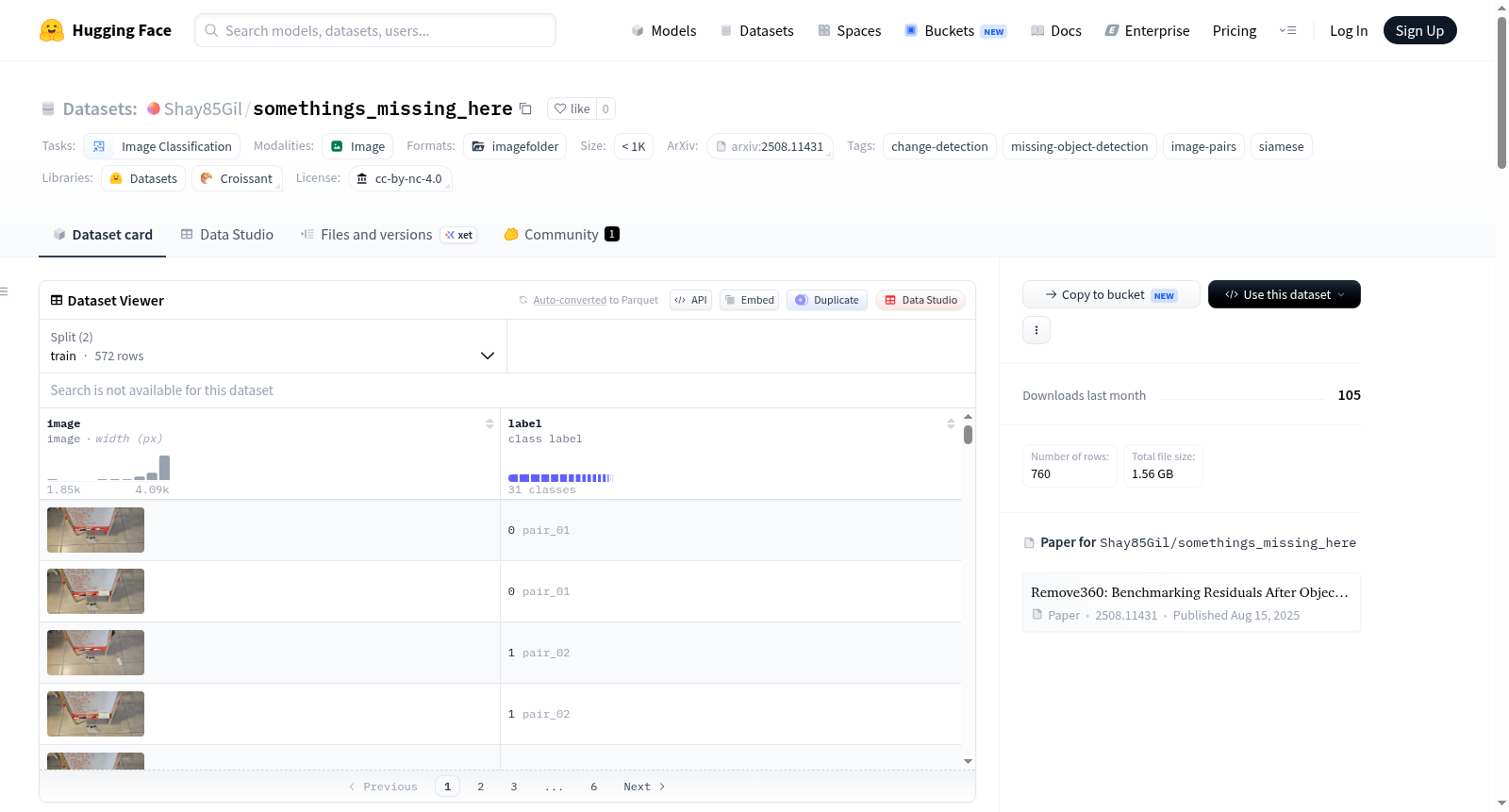Viewport: 1509px width, 812px height.
Task: Click the Image modality tag
Action: pos(357,146)
